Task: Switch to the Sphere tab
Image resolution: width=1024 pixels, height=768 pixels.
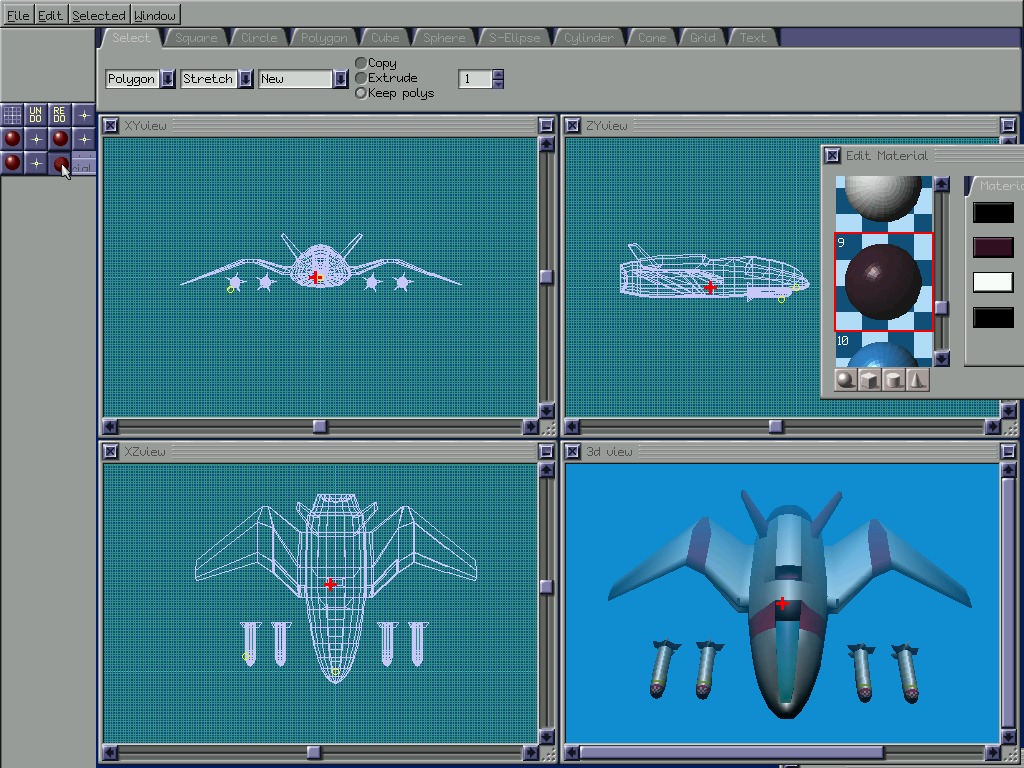Action: [443, 38]
